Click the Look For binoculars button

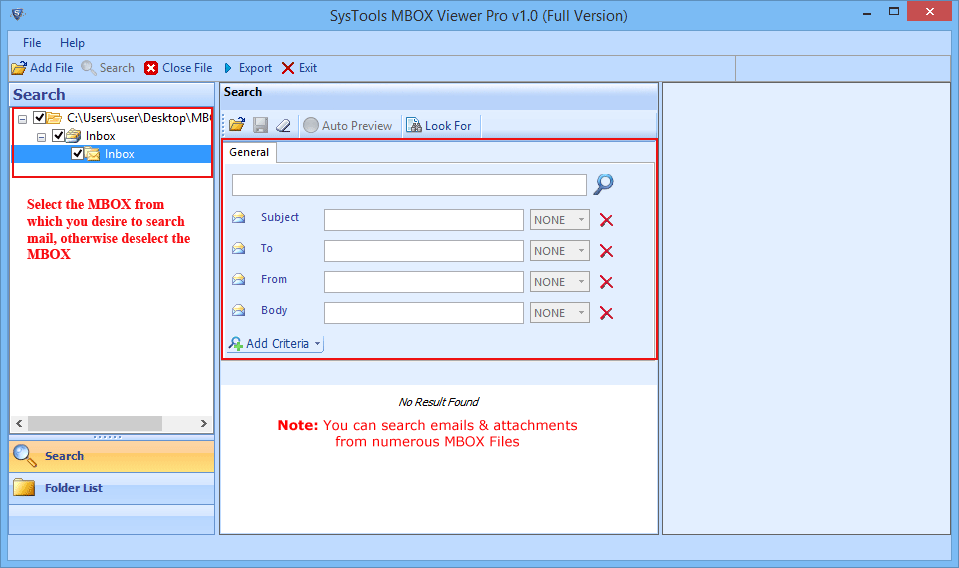pyautogui.click(x=439, y=125)
